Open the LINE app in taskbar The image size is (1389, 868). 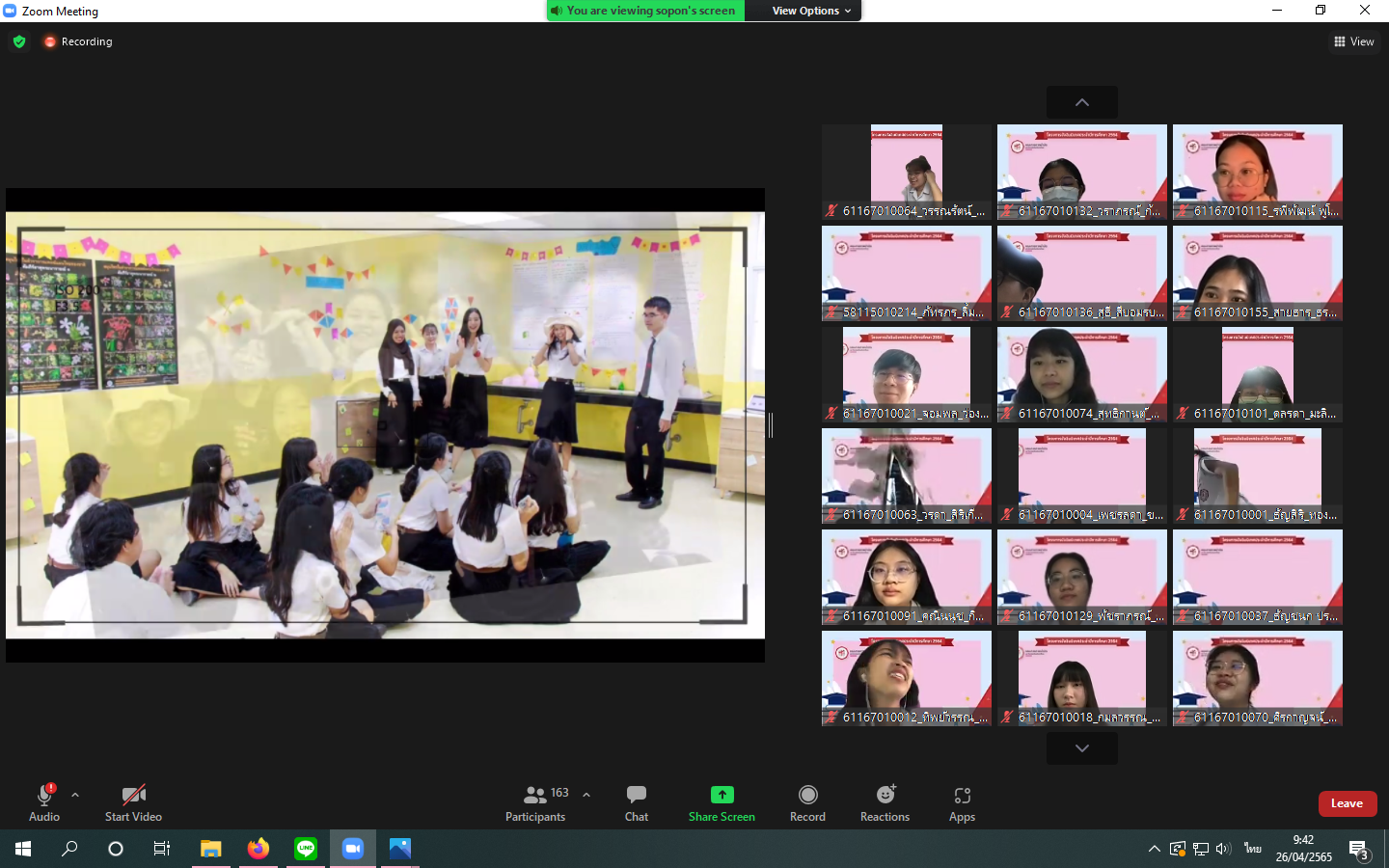(306, 849)
